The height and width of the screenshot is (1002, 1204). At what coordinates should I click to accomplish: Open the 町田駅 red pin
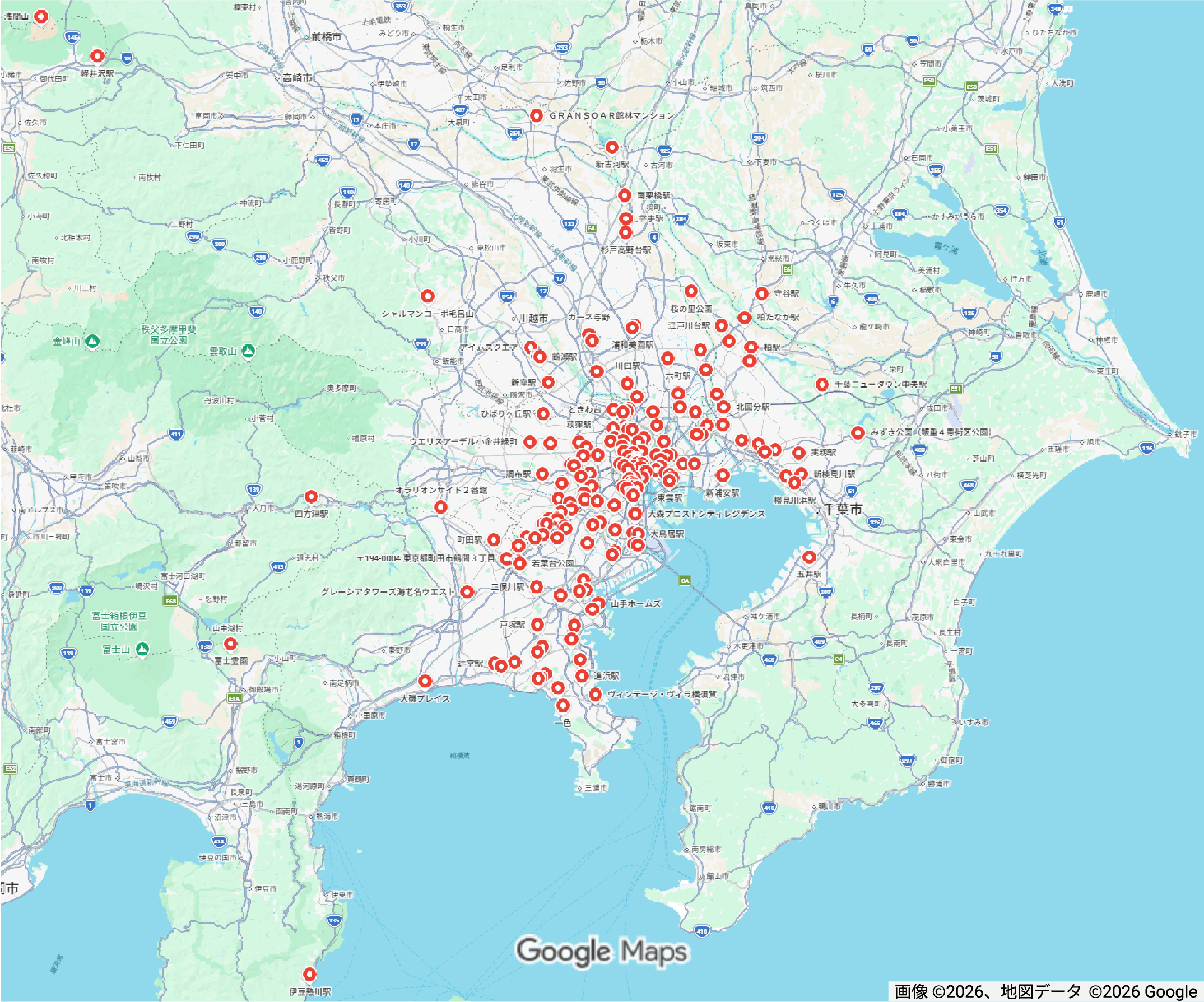click(494, 539)
